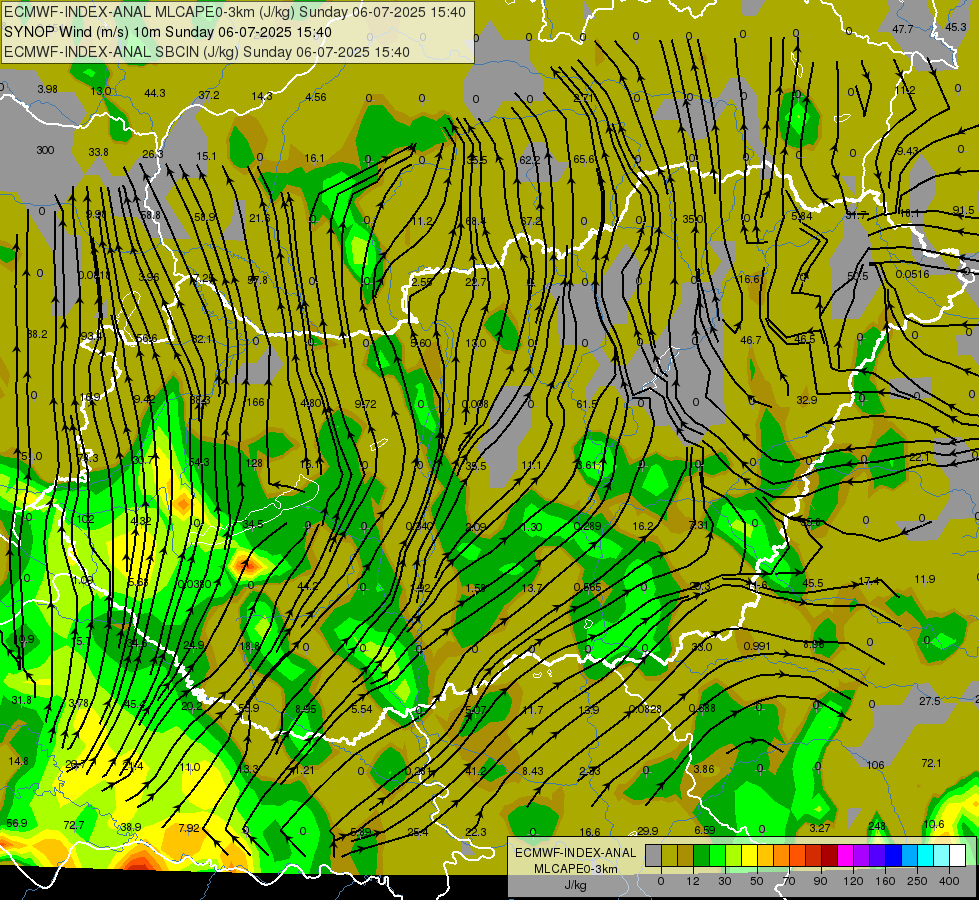979x900 pixels.
Task: Click the map value 0.991
Action: coord(757,646)
